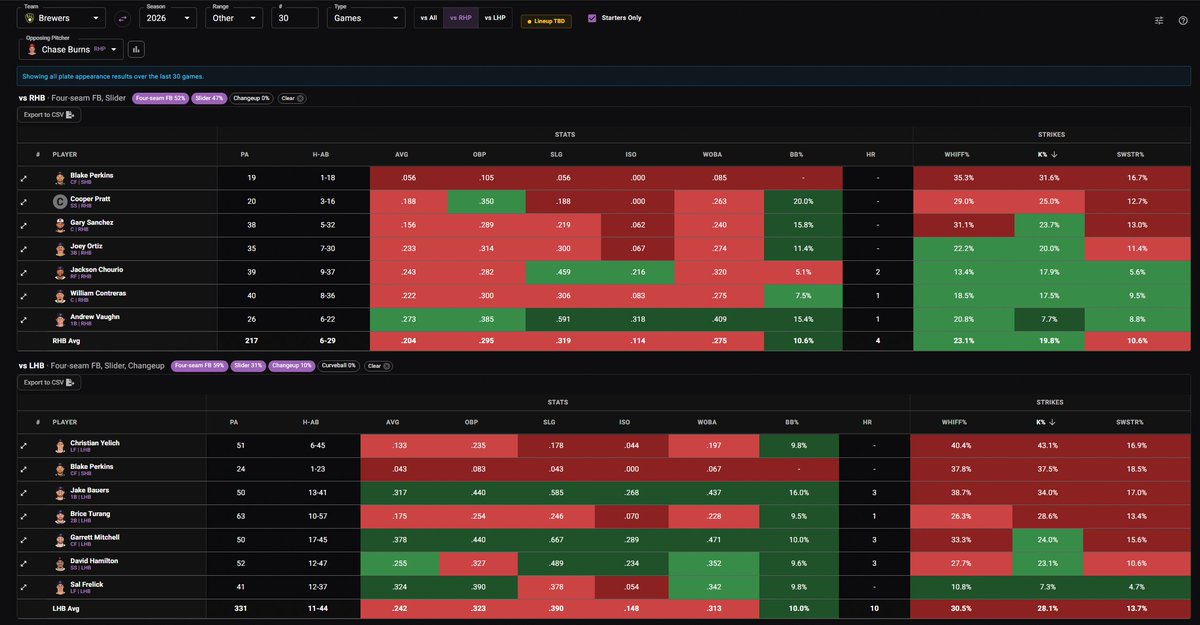Open the Opposing Pitcher dropdown for Chase Burns
This screenshot has width=1200, height=625.
(x=72, y=49)
